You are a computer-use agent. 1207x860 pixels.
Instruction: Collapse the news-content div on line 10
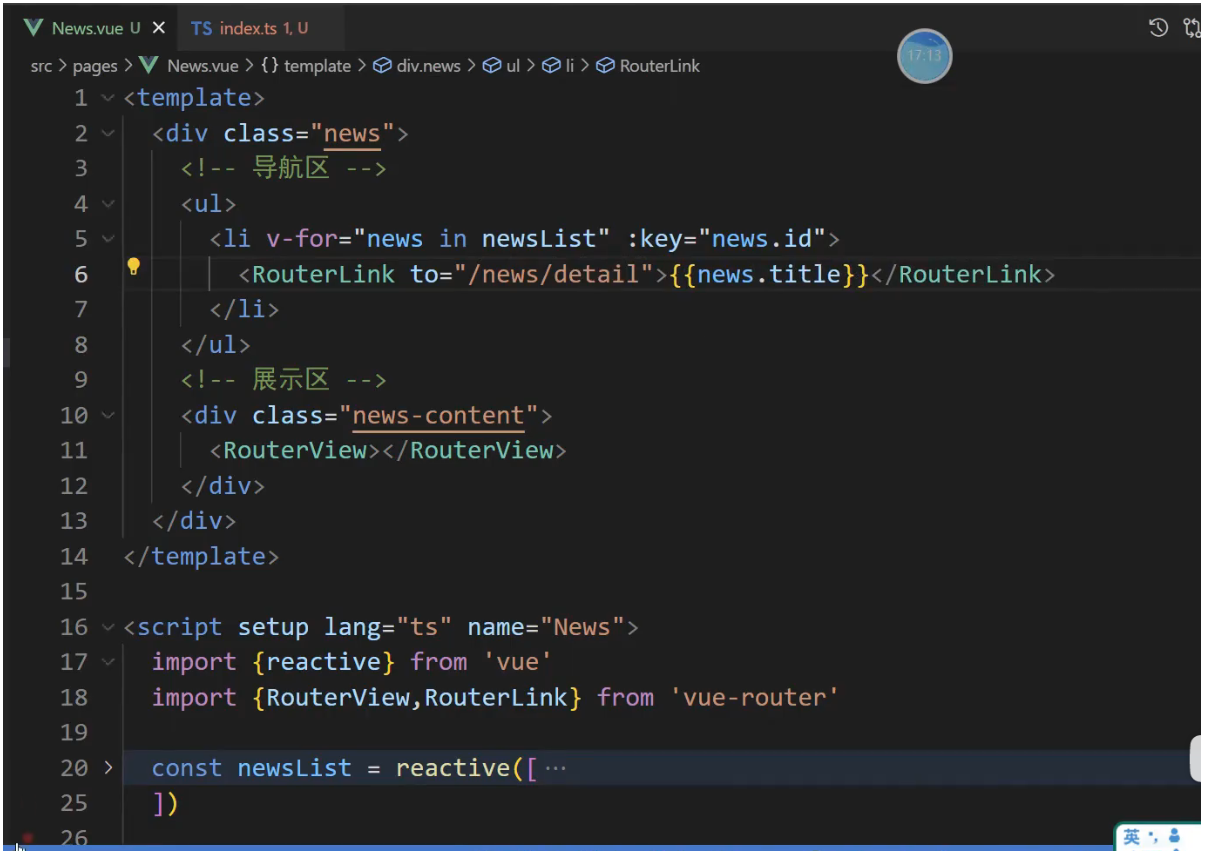pos(108,415)
